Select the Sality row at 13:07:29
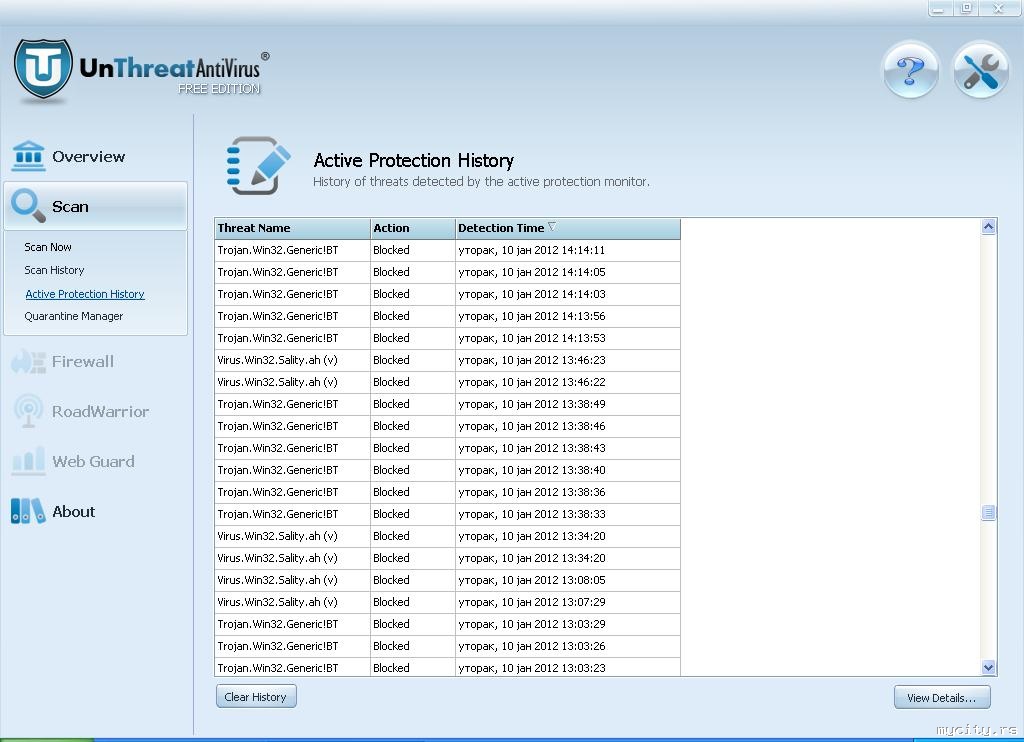 pos(447,602)
